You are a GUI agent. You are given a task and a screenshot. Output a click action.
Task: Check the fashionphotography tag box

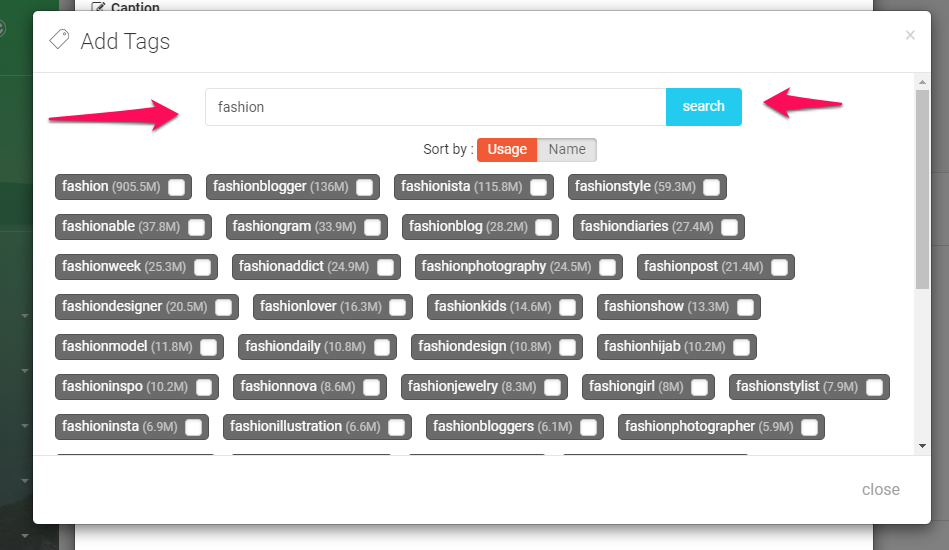coord(608,267)
